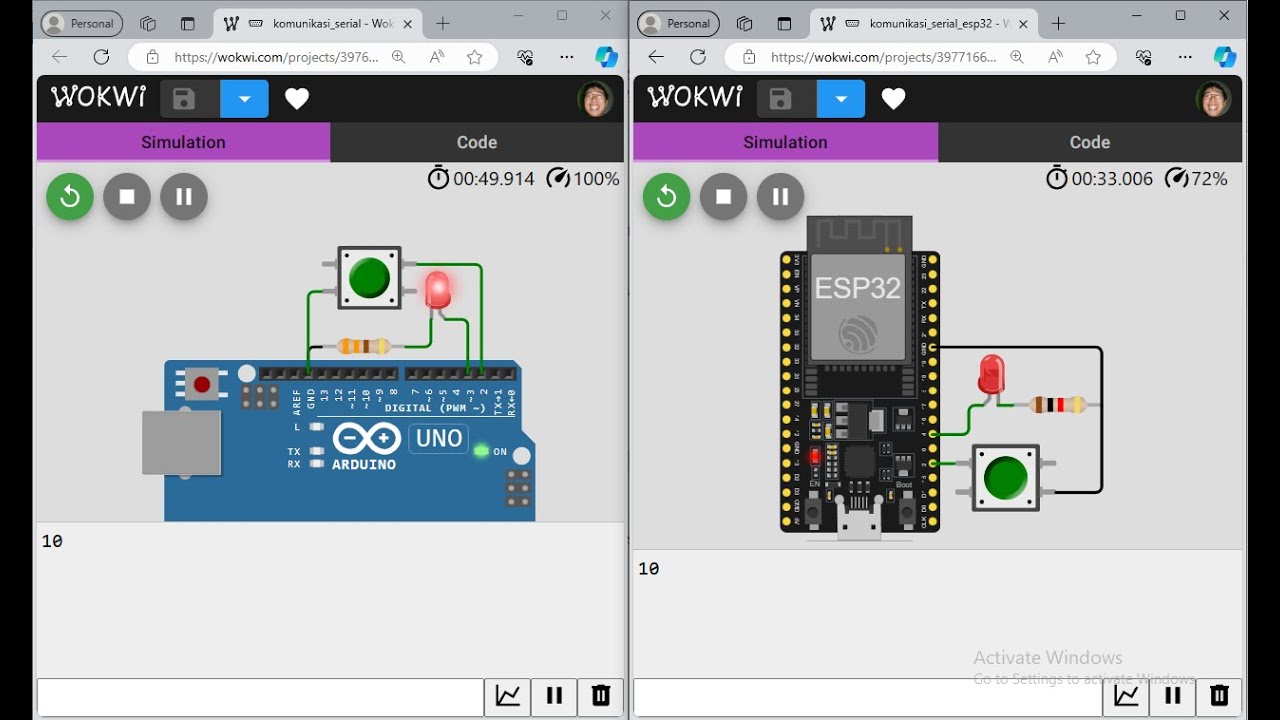Click simulation speed gauge showing 100%
This screenshot has height=720, width=1280.
pyautogui.click(x=583, y=179)
